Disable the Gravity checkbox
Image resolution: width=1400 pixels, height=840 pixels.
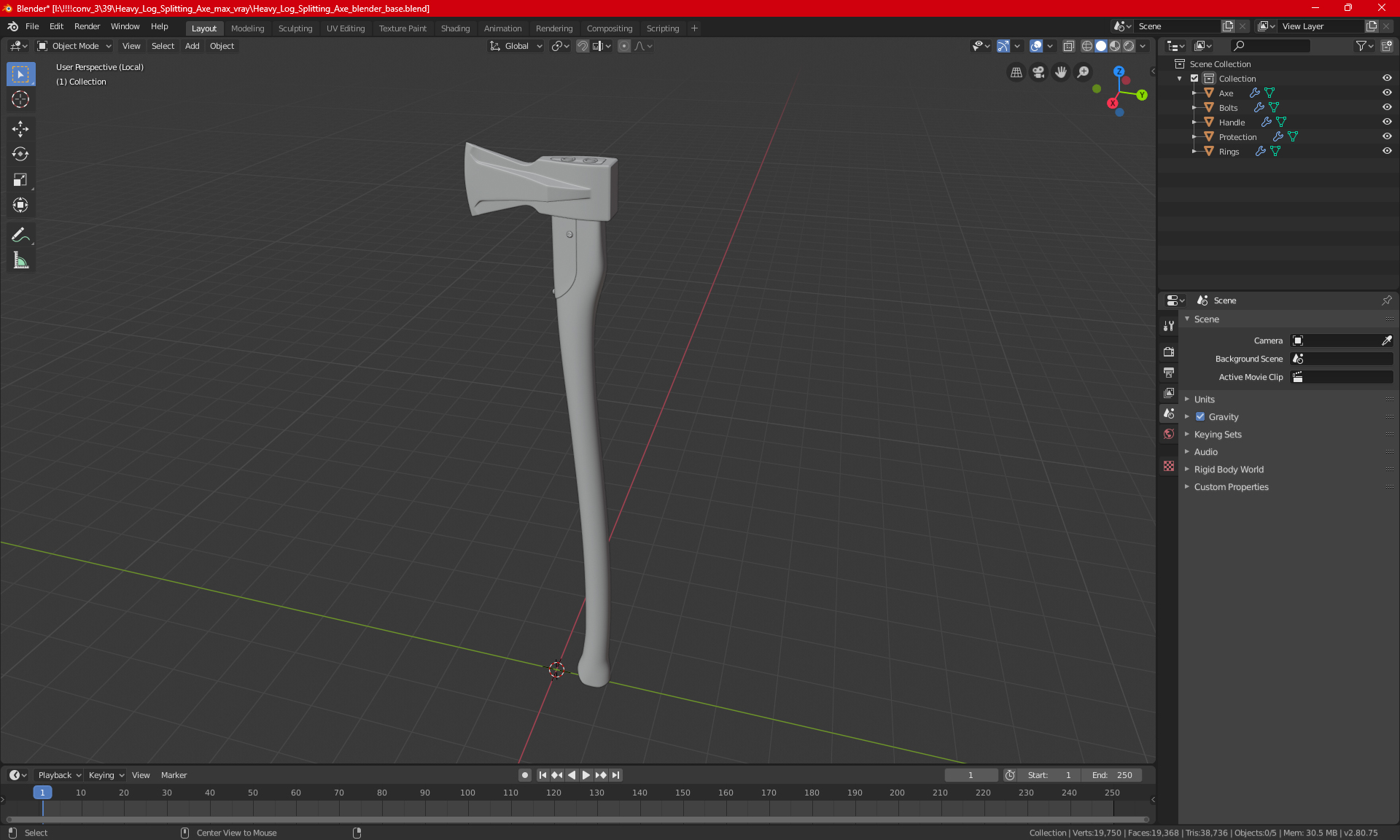[1200, 416]
